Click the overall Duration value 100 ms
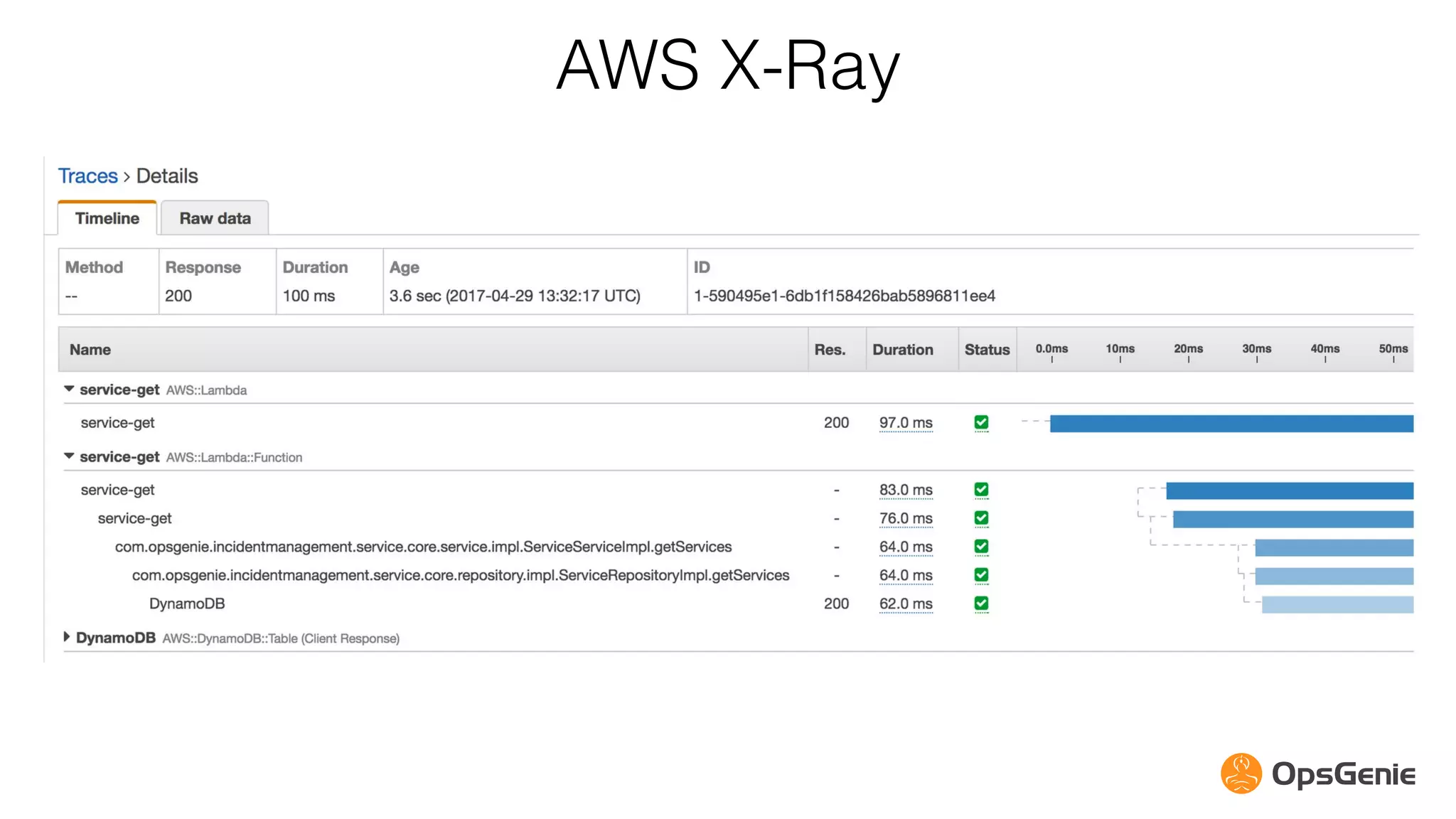1456x819 pixels. coord(309,296)
